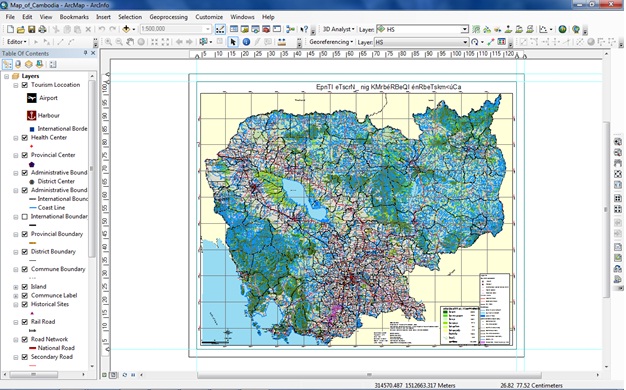Viewport: 626px width, 390px height.
Task: Pin the Table Of Contents panel
Action: pyautogui.click(x=85, y=53)
